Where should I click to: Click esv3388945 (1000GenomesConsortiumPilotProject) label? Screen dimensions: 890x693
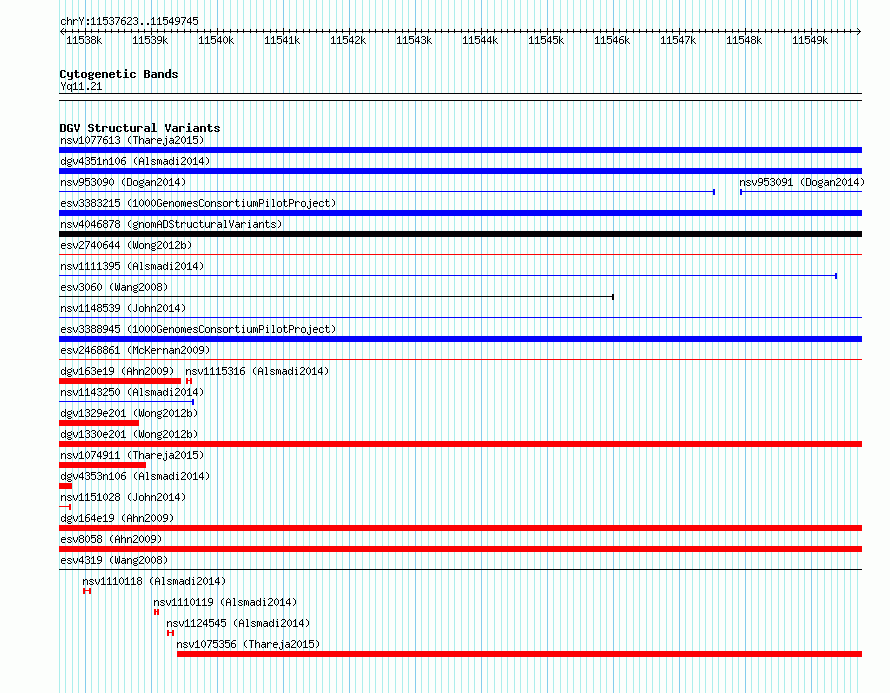198,329
